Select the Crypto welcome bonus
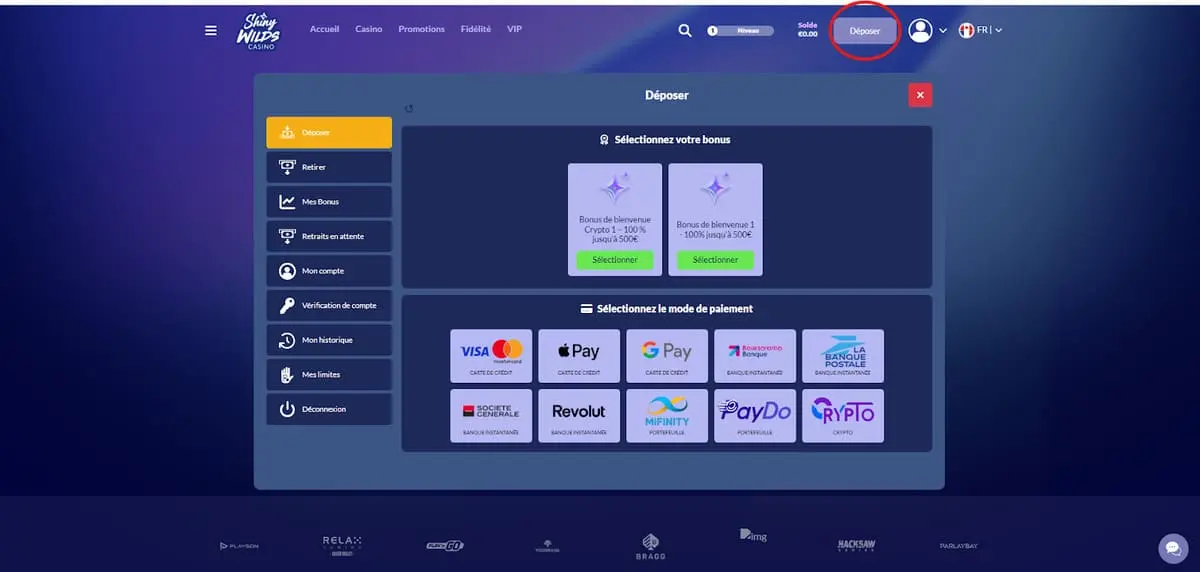Viewport: 1200px width, 572px height. point(615,260)
